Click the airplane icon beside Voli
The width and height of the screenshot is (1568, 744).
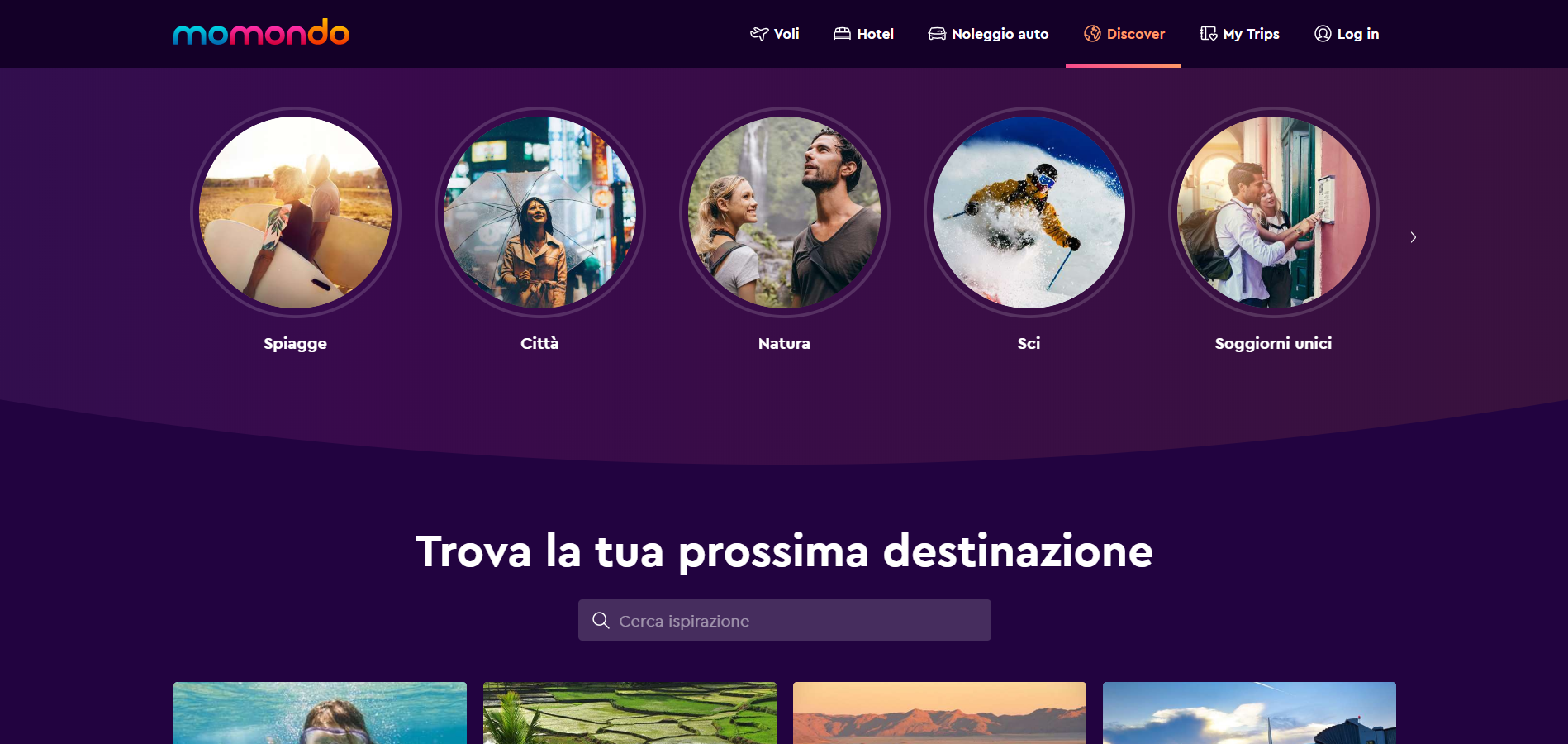coord(759,34)
